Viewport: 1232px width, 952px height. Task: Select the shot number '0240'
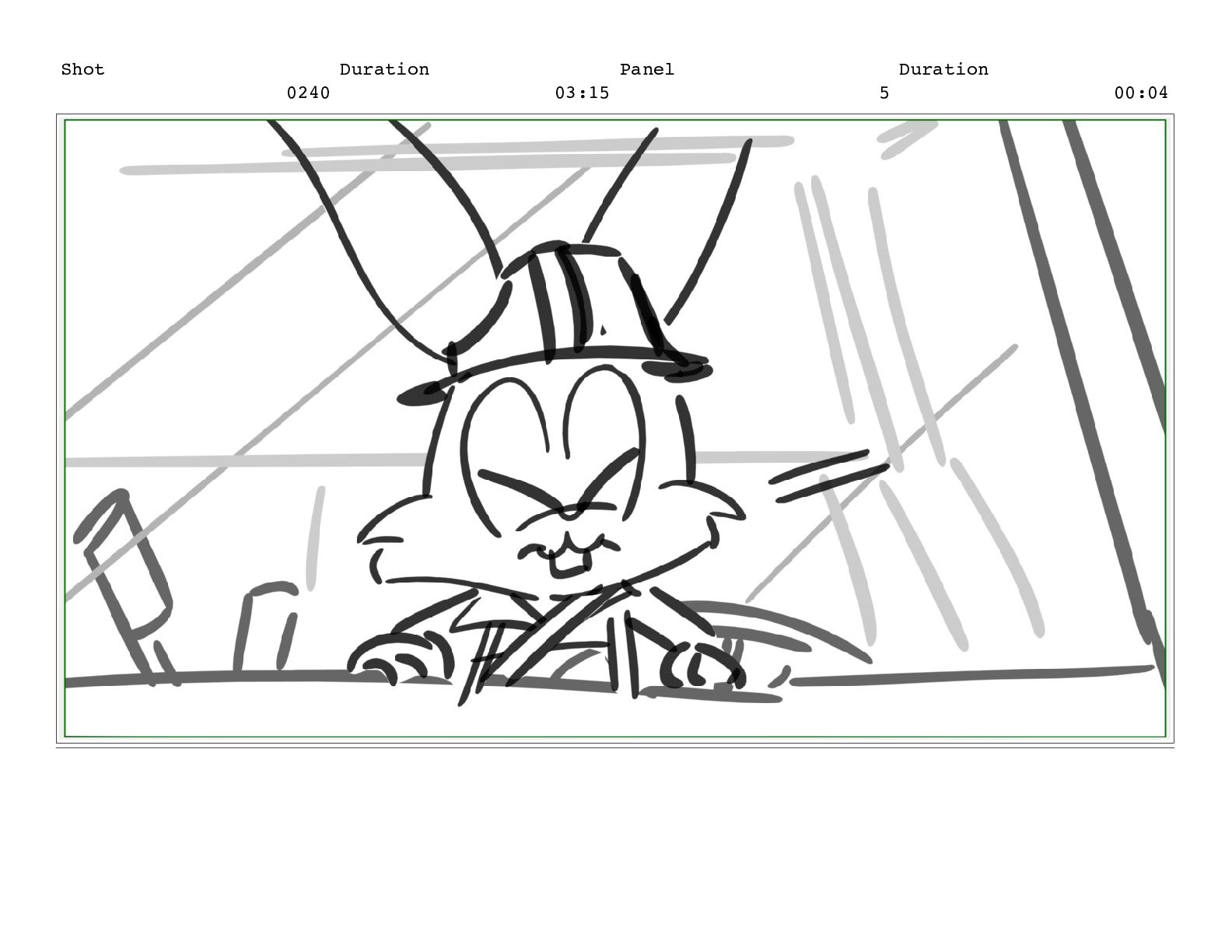pyautogui.click(x=308, y=93)
